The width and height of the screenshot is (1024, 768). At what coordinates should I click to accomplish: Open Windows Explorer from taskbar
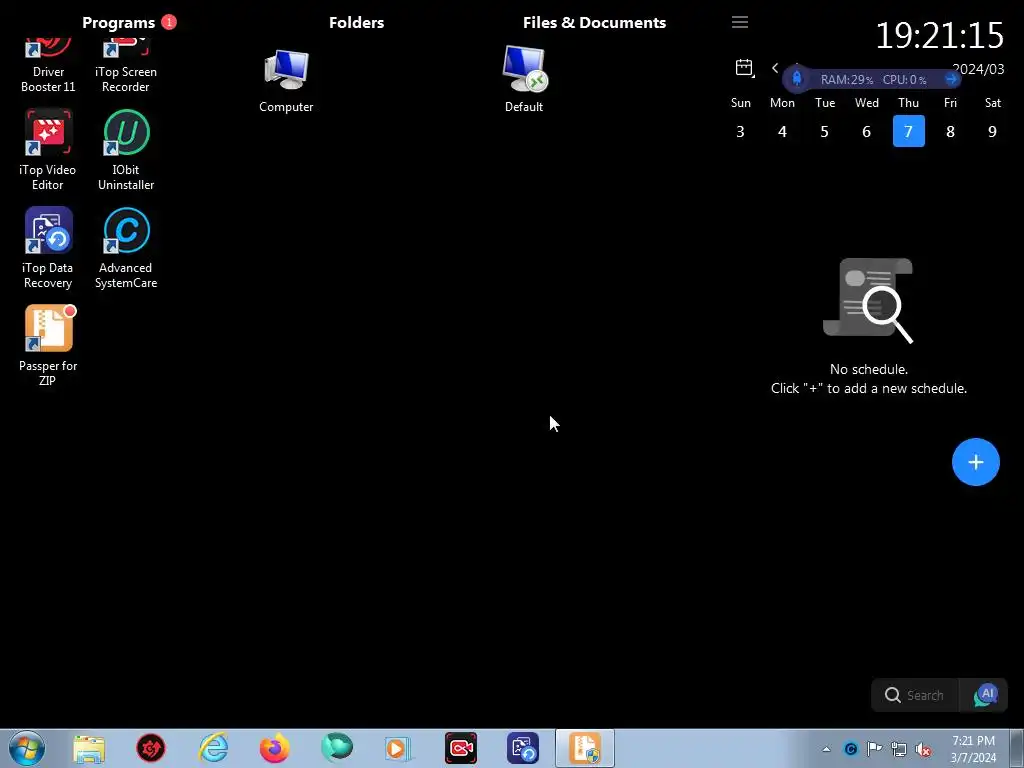(89, 748)
